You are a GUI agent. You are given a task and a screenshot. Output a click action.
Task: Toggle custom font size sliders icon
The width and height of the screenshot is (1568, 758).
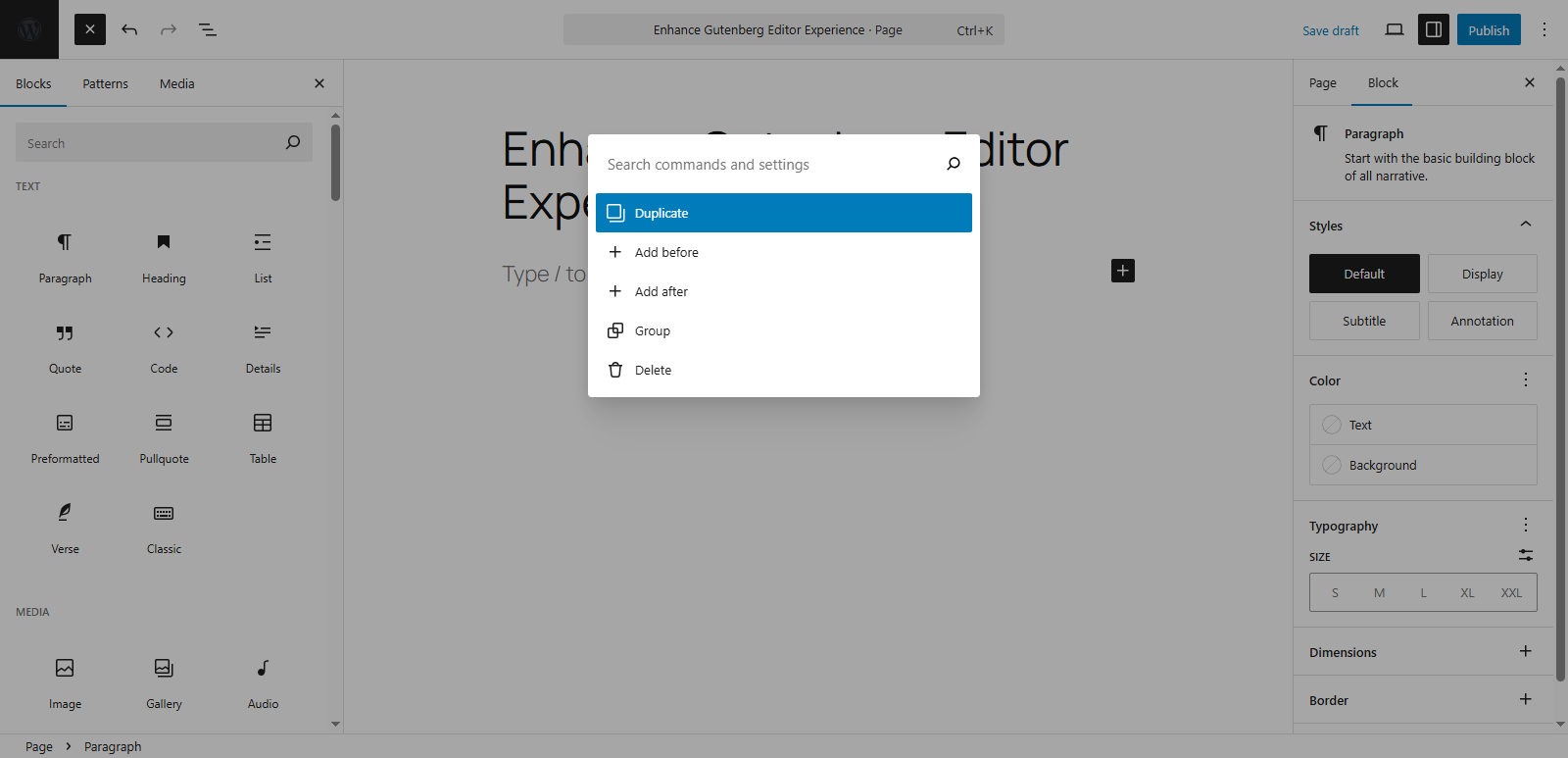1526,555
